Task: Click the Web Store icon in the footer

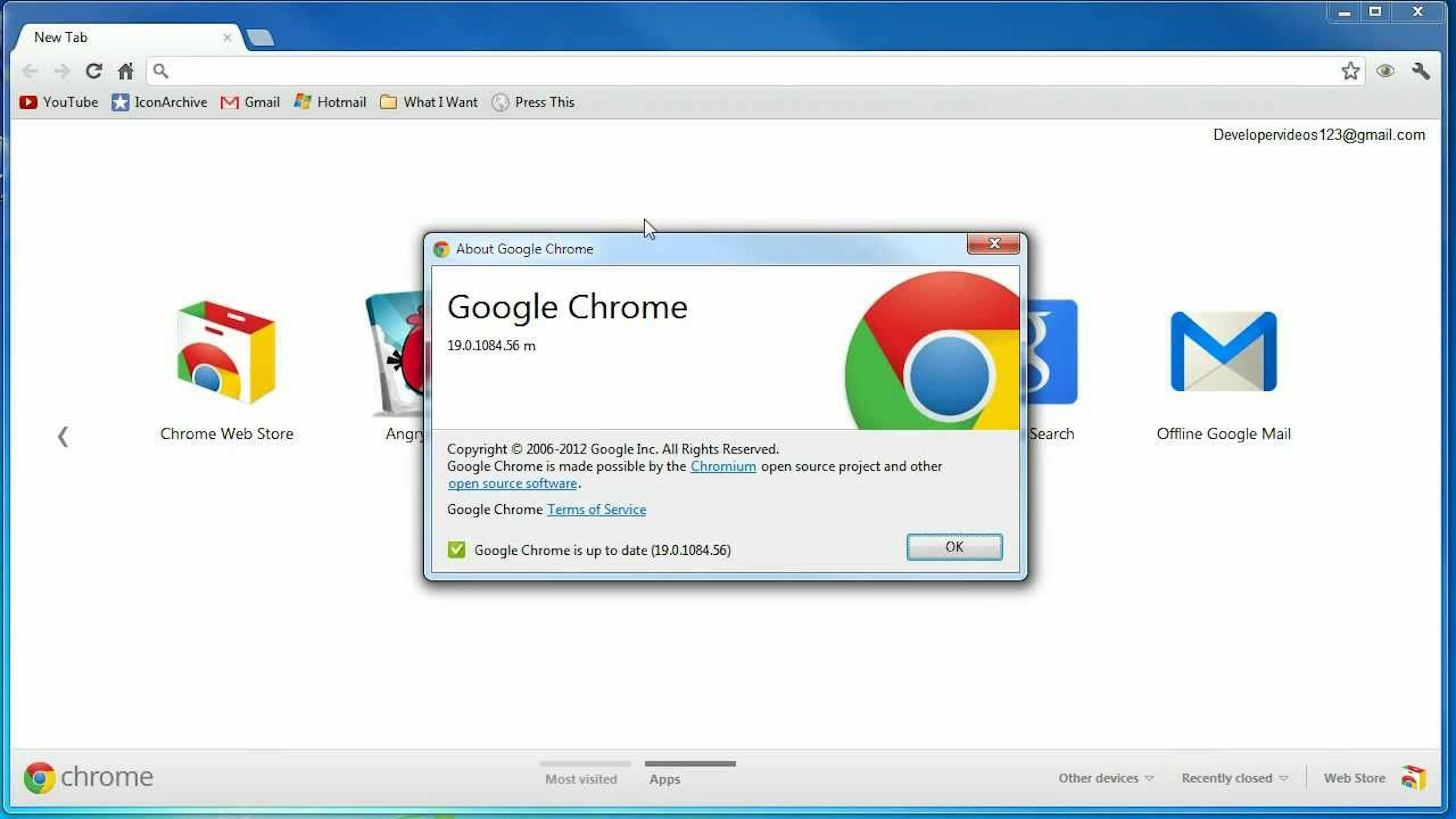Action: tap(1414, 778)
